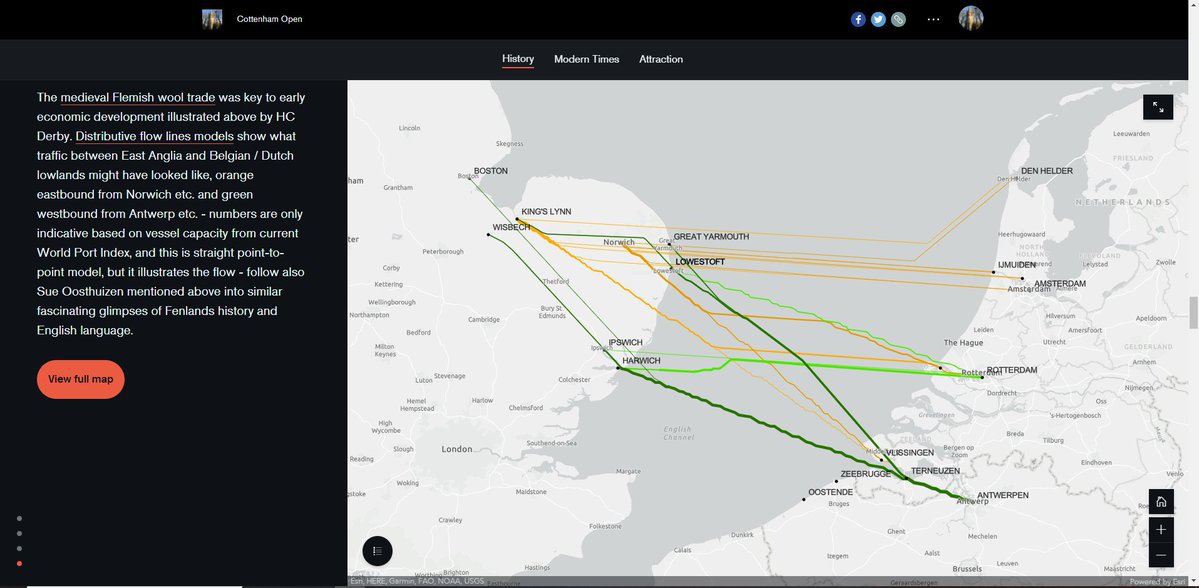Open the map legend button
This screenshot has height=588, width=1199.
tap(377, 551)
